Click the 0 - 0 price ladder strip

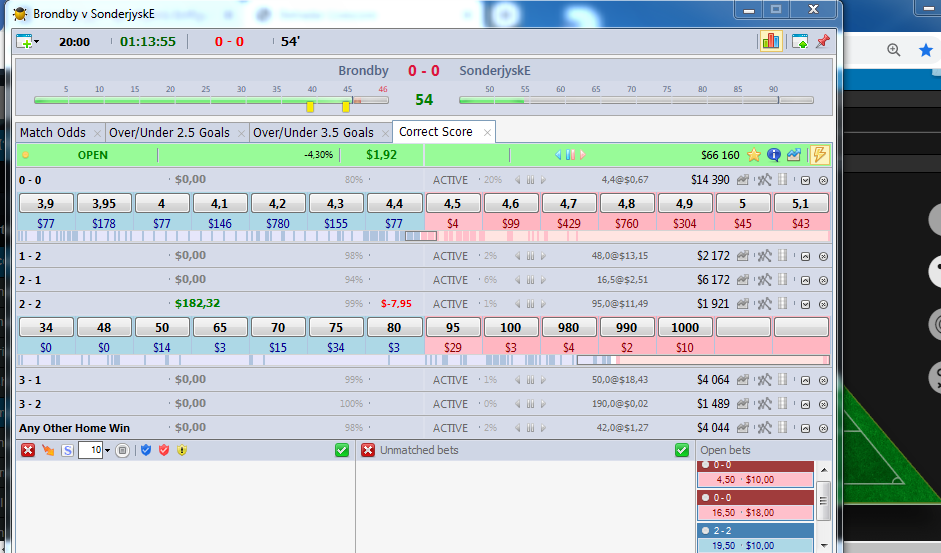423,236
